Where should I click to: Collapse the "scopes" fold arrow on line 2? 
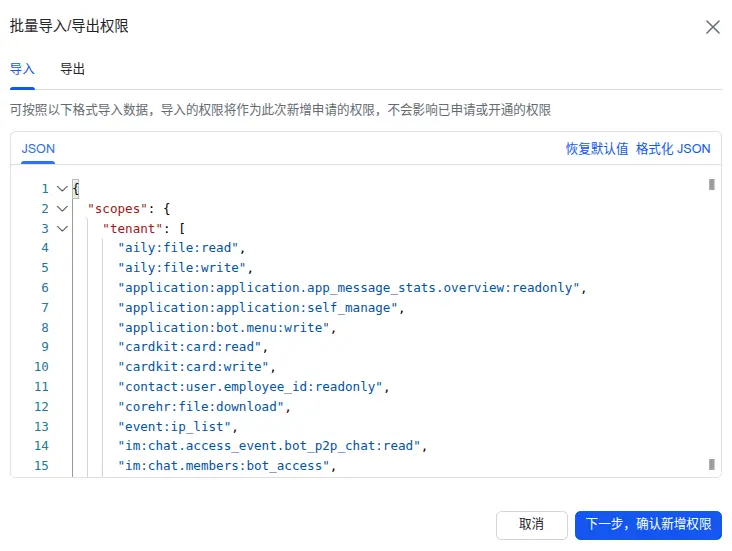point(62,209)
